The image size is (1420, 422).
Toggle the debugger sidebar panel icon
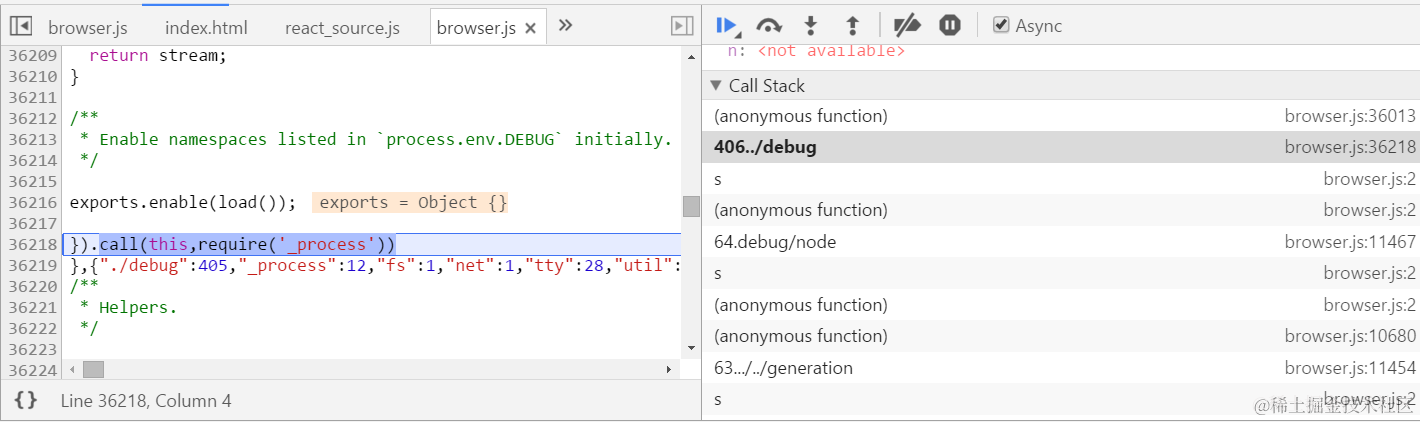pos(682,26)
